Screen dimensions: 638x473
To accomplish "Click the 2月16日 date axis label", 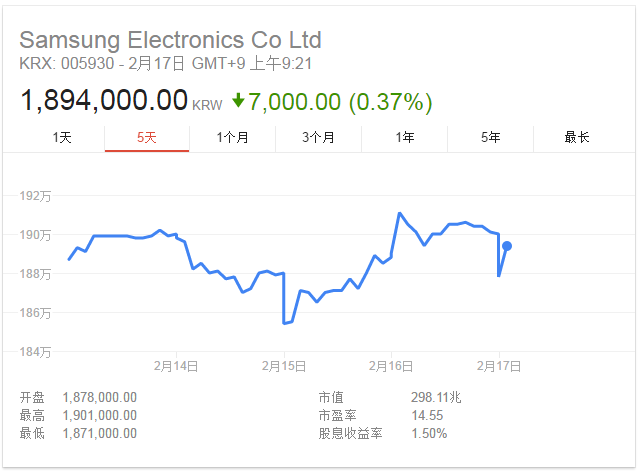I will tap(391, 366).
